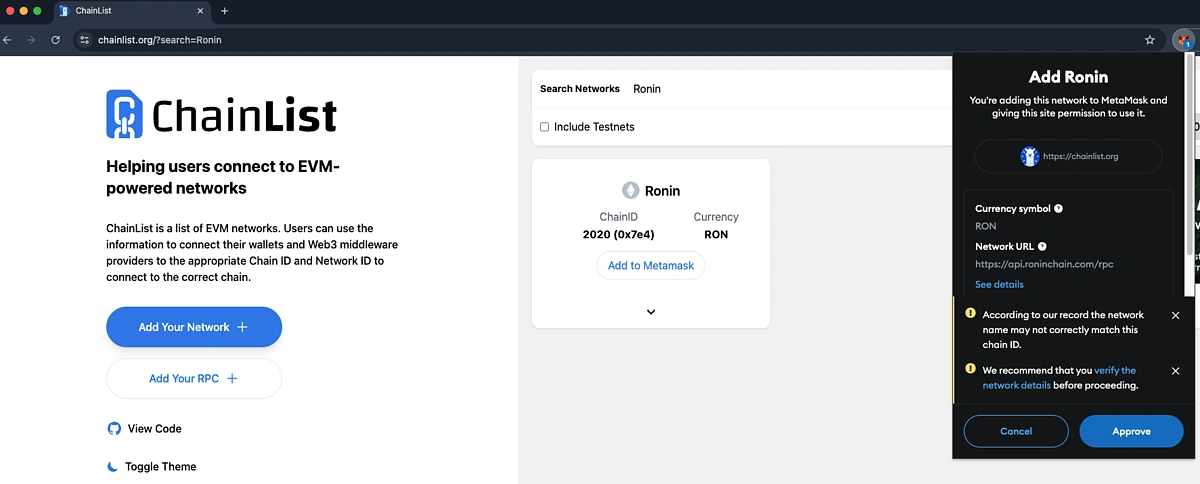Enable the Include Testnets checkbox
The width and height of the screenshot is (1200, 484).
545,127
